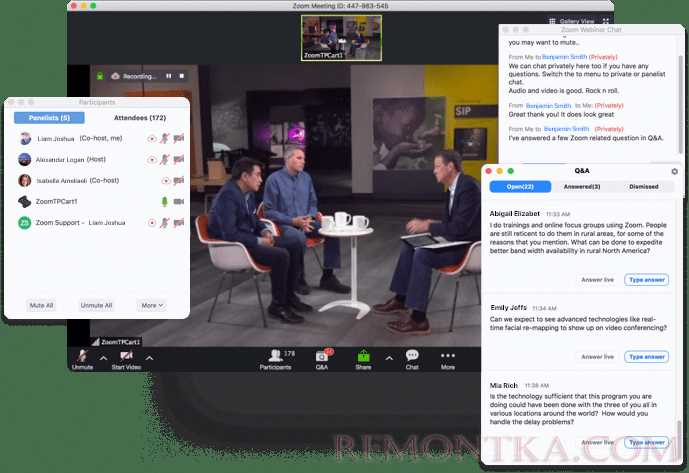
Task: Click Mute All in Participants panel
Action: click(41, 305)
